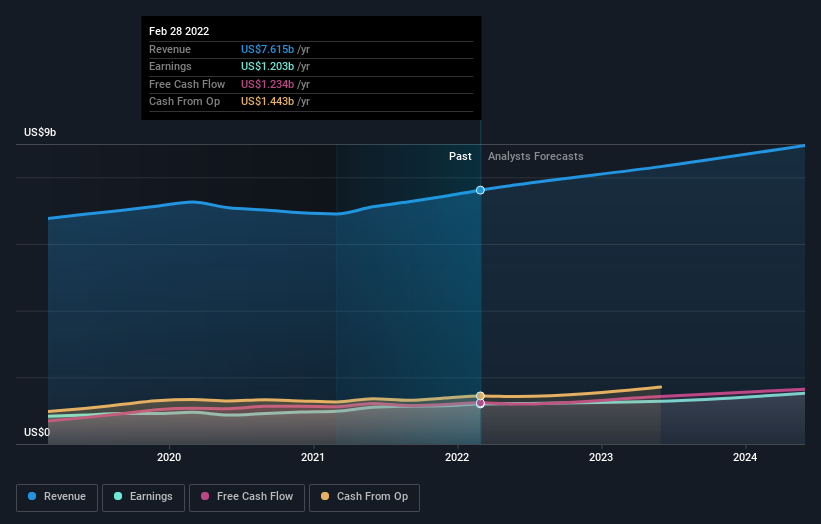Select the Revenue data point on the line
This screenshot has width=821, height=524.
[480, 190]
